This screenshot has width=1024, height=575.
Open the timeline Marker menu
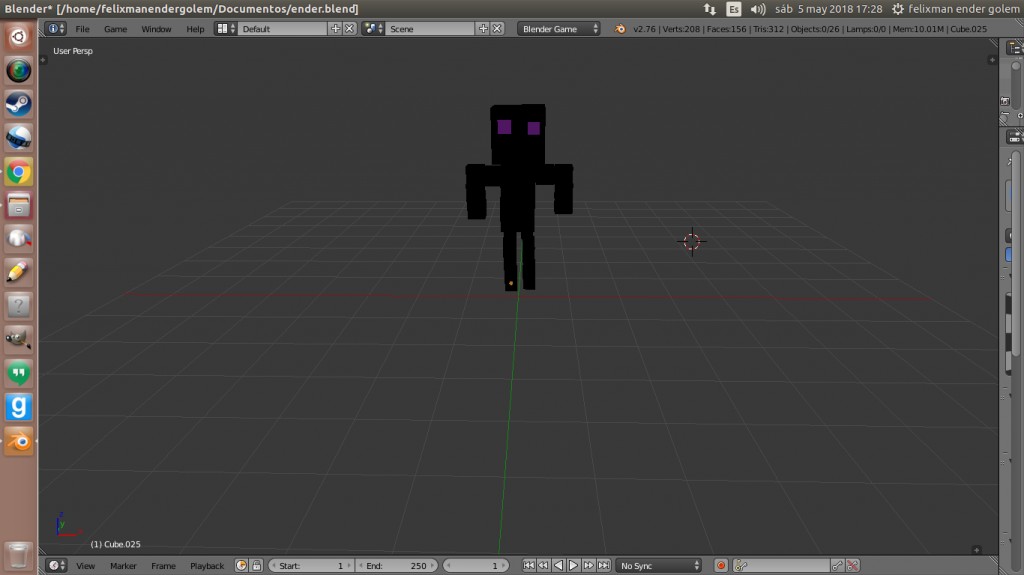pyautogui.click(x=123, y=566)
